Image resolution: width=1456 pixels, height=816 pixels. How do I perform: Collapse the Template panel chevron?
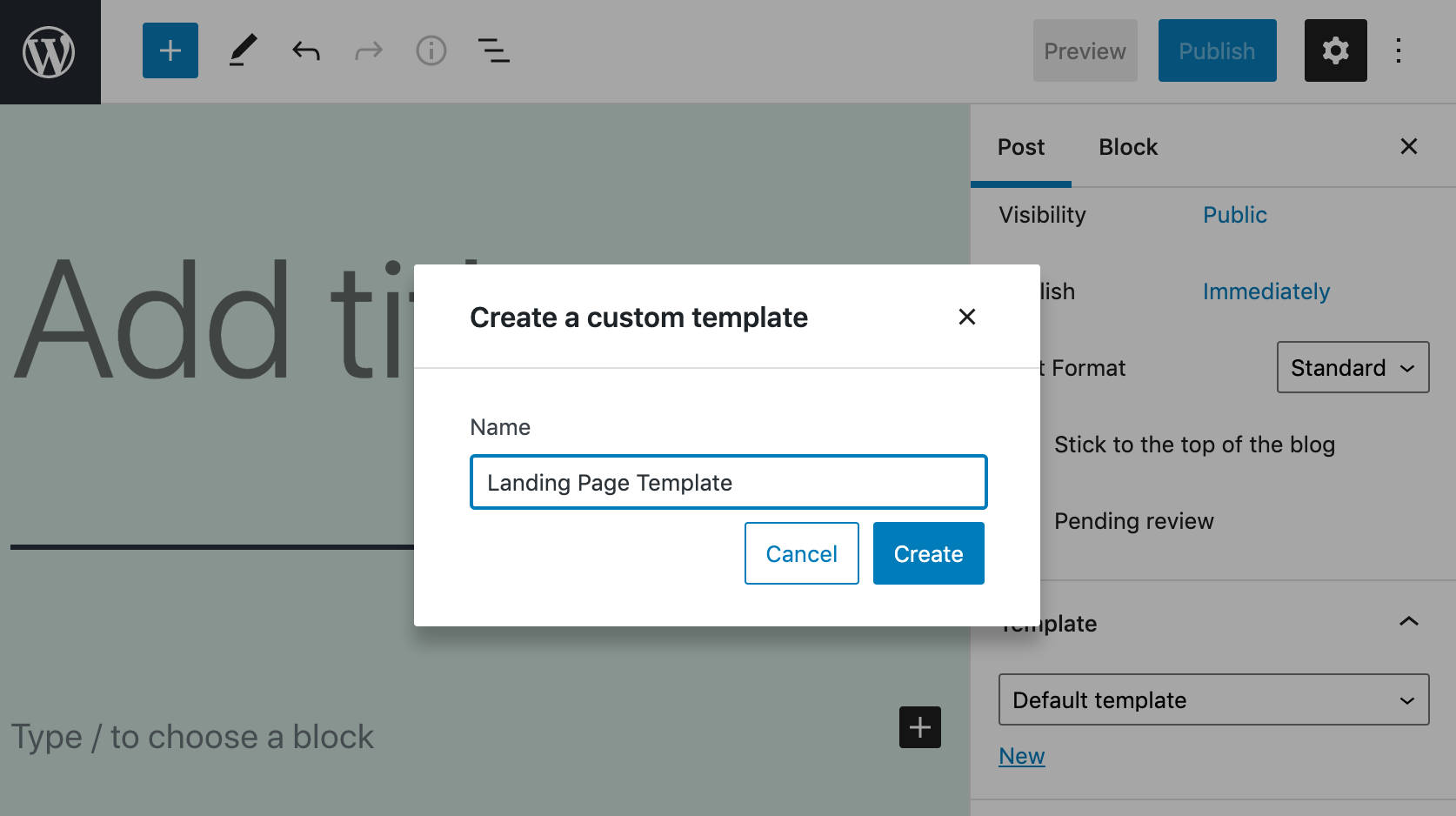coord(1409,621)
